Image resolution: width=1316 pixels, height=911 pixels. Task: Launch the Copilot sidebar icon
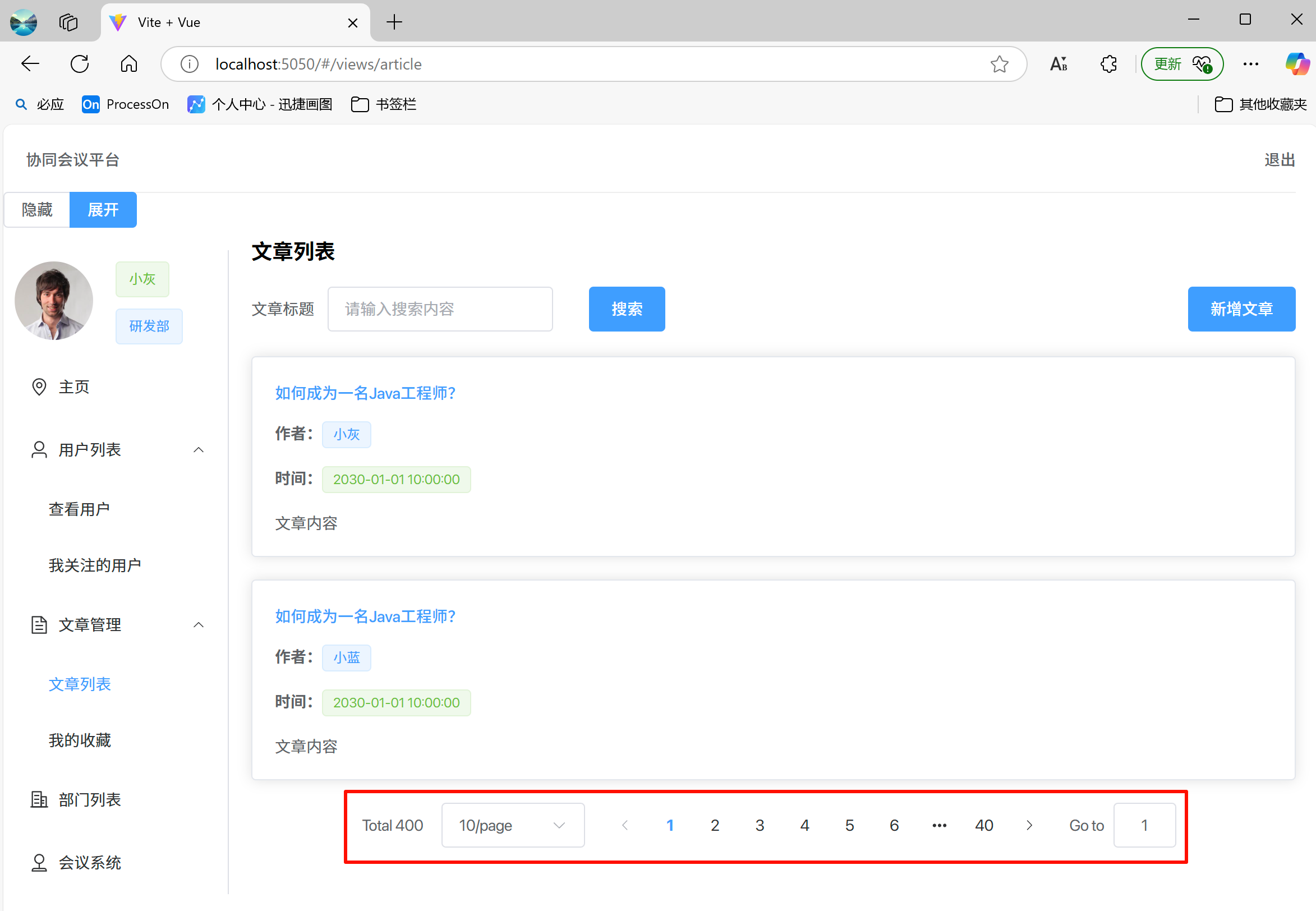[1297, 64]
